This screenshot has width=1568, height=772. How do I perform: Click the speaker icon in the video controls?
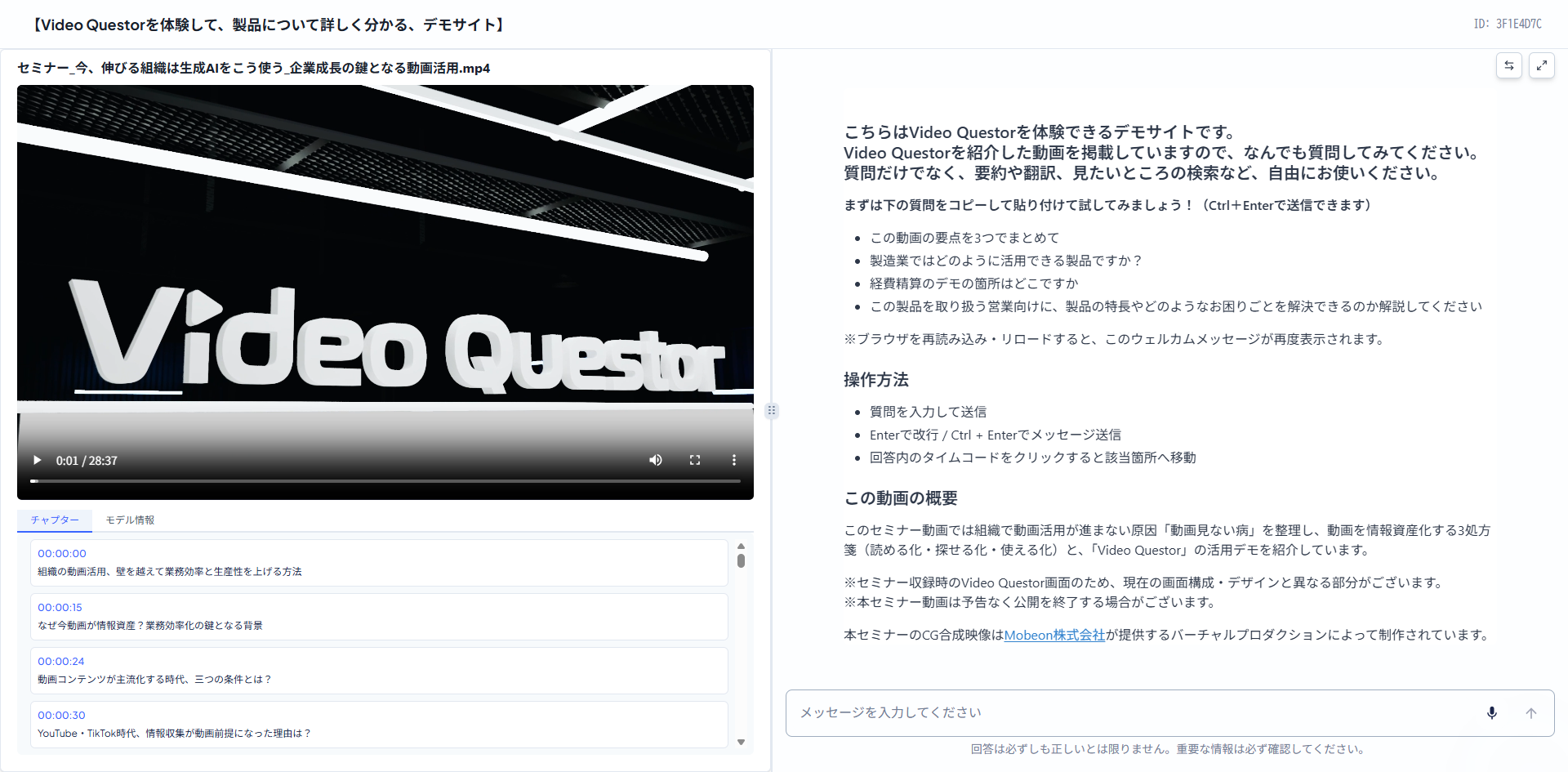[x=656, y=460]
